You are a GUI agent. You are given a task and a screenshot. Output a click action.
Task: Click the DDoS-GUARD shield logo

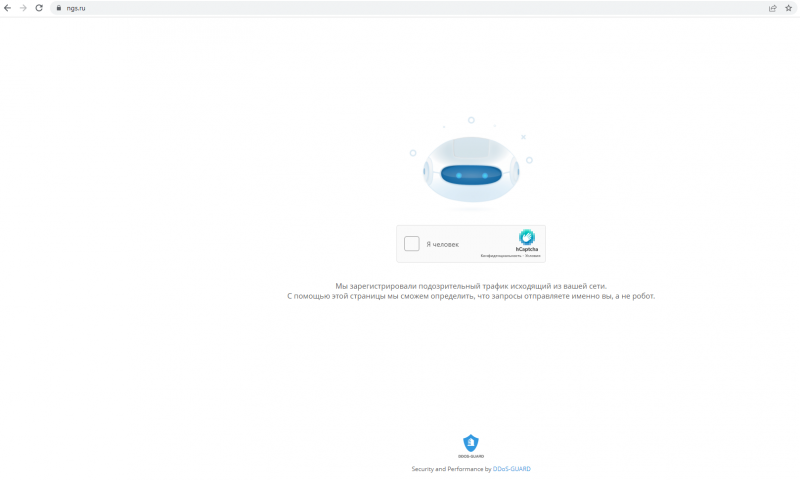[471, 441]
